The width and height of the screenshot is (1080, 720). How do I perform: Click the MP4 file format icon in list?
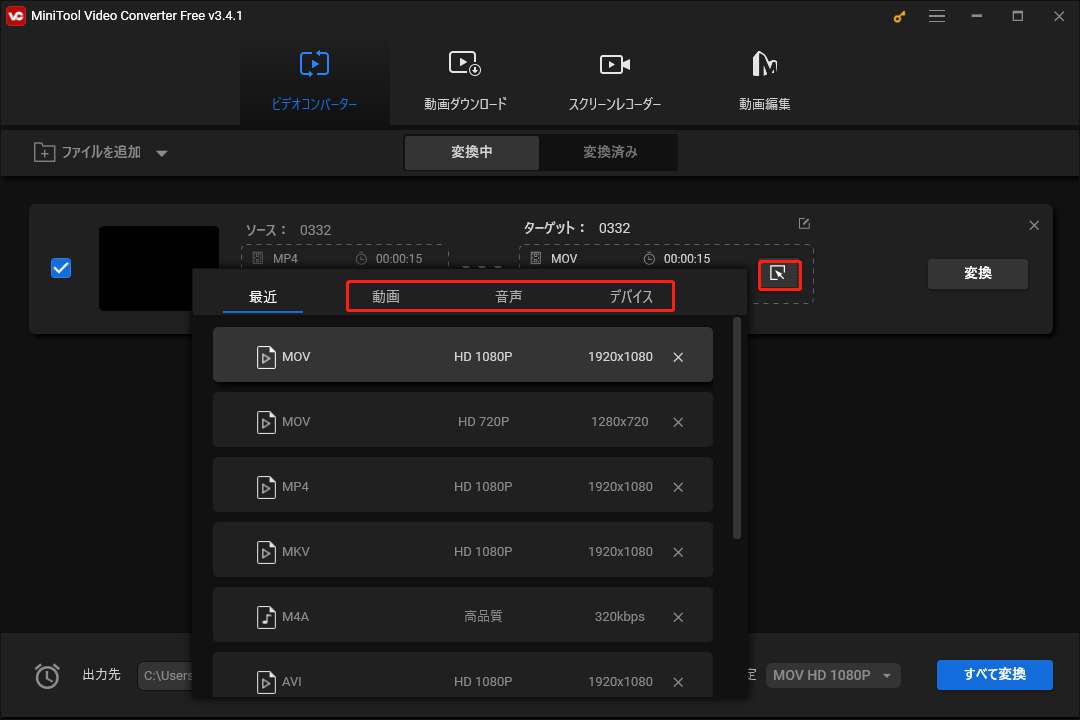pos(266,487)
